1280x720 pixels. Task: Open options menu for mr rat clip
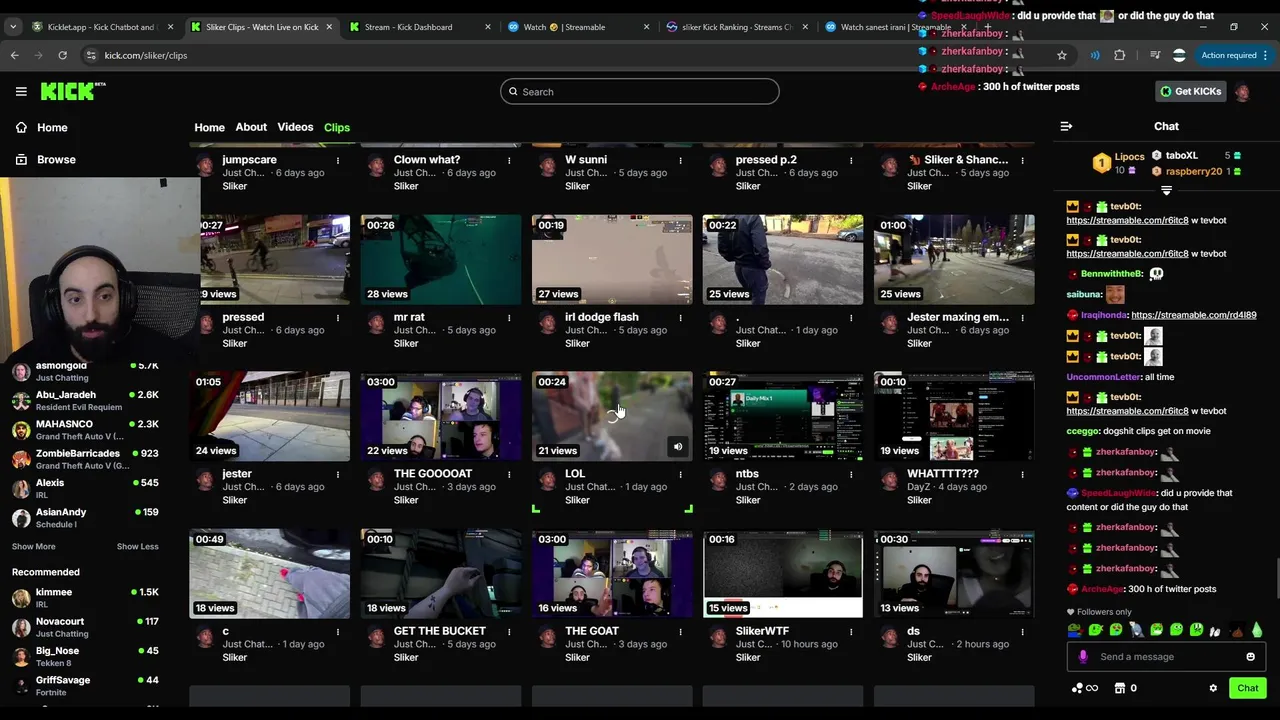coord(509,317)
